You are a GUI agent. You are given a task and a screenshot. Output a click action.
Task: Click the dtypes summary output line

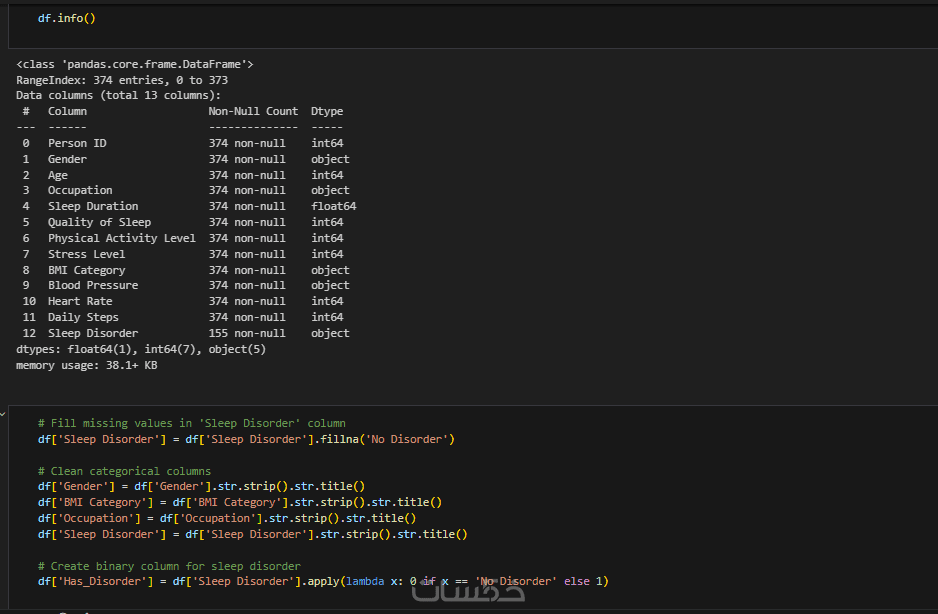pos(141,349)
